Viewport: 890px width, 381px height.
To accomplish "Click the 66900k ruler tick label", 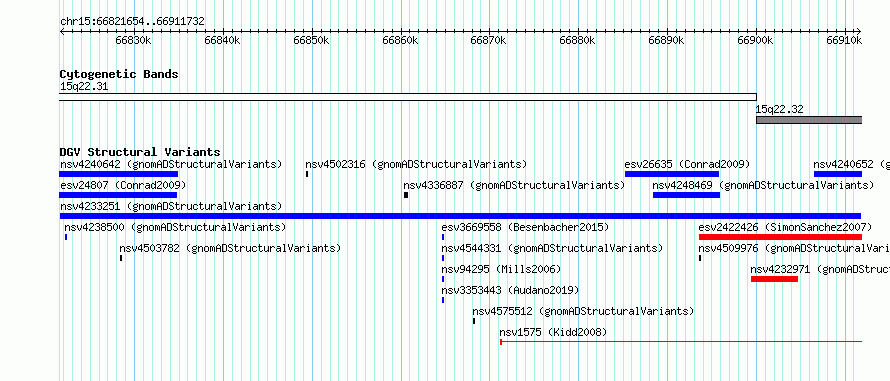I will tap(755, 40).
